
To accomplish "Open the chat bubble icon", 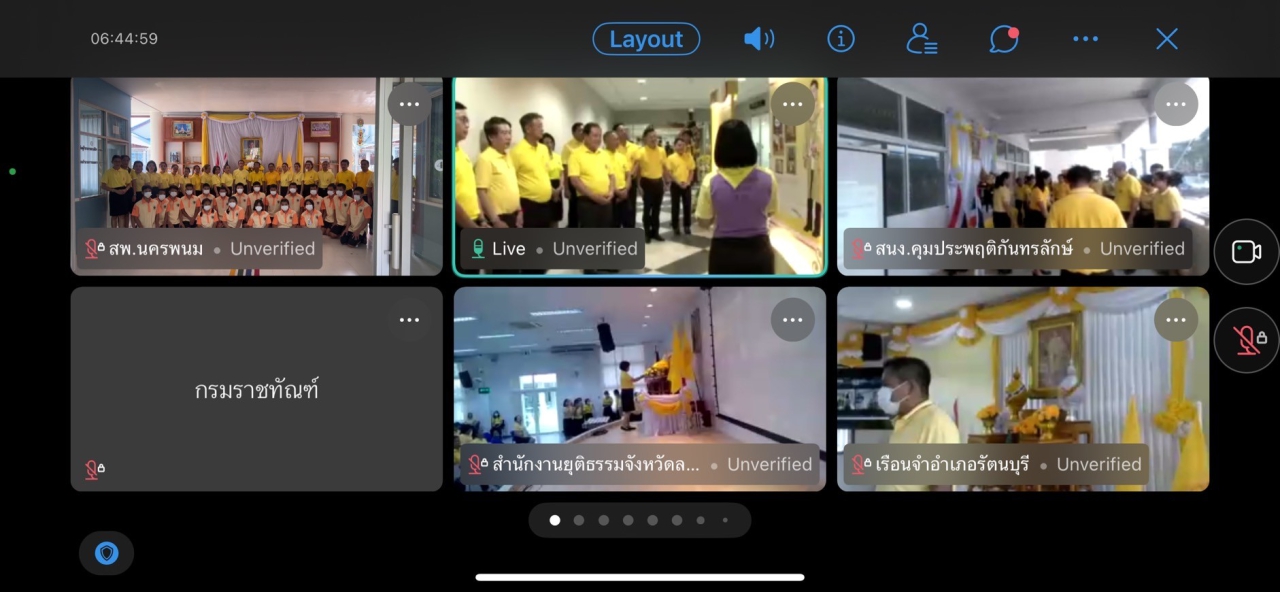I will pyautogui.click(x=1004, y=39).
